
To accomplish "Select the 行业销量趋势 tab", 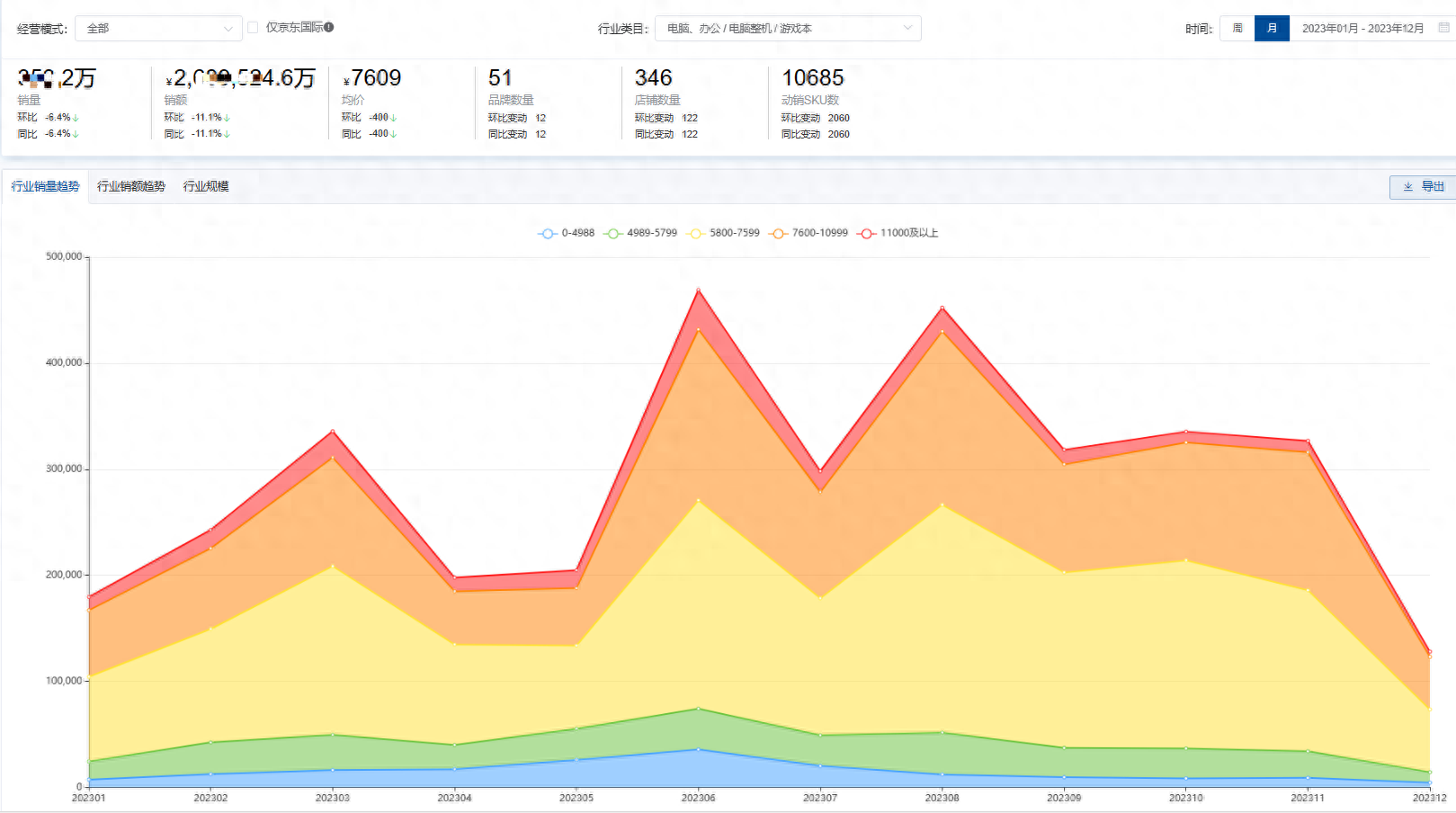I will click(x=45, y=186).
